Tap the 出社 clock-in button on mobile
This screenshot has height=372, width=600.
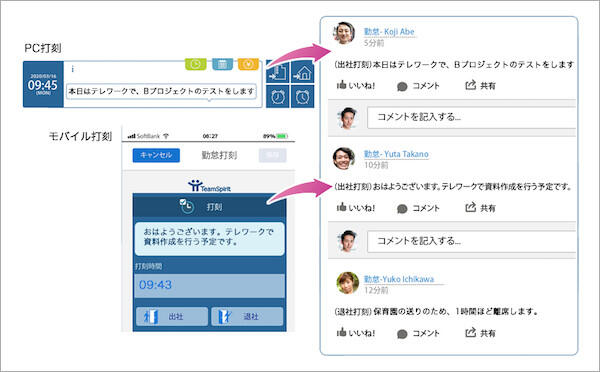point(172,317)
